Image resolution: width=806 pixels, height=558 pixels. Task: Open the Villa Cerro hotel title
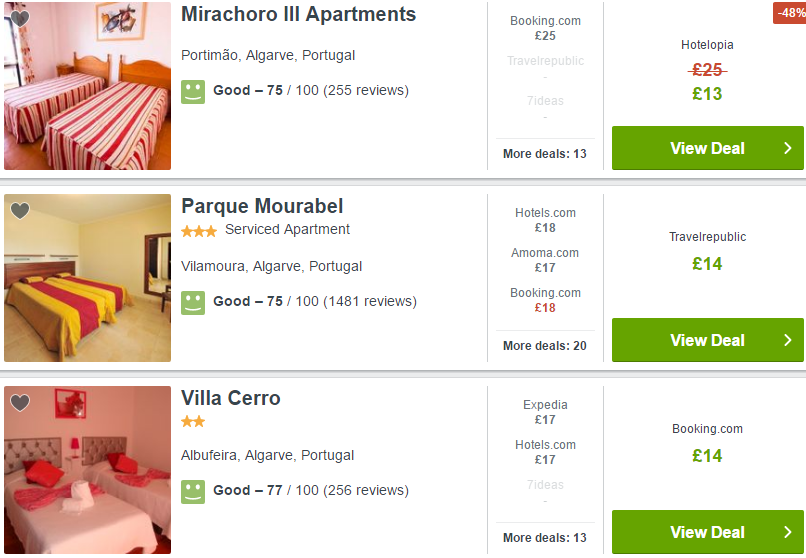pos(230,398)
